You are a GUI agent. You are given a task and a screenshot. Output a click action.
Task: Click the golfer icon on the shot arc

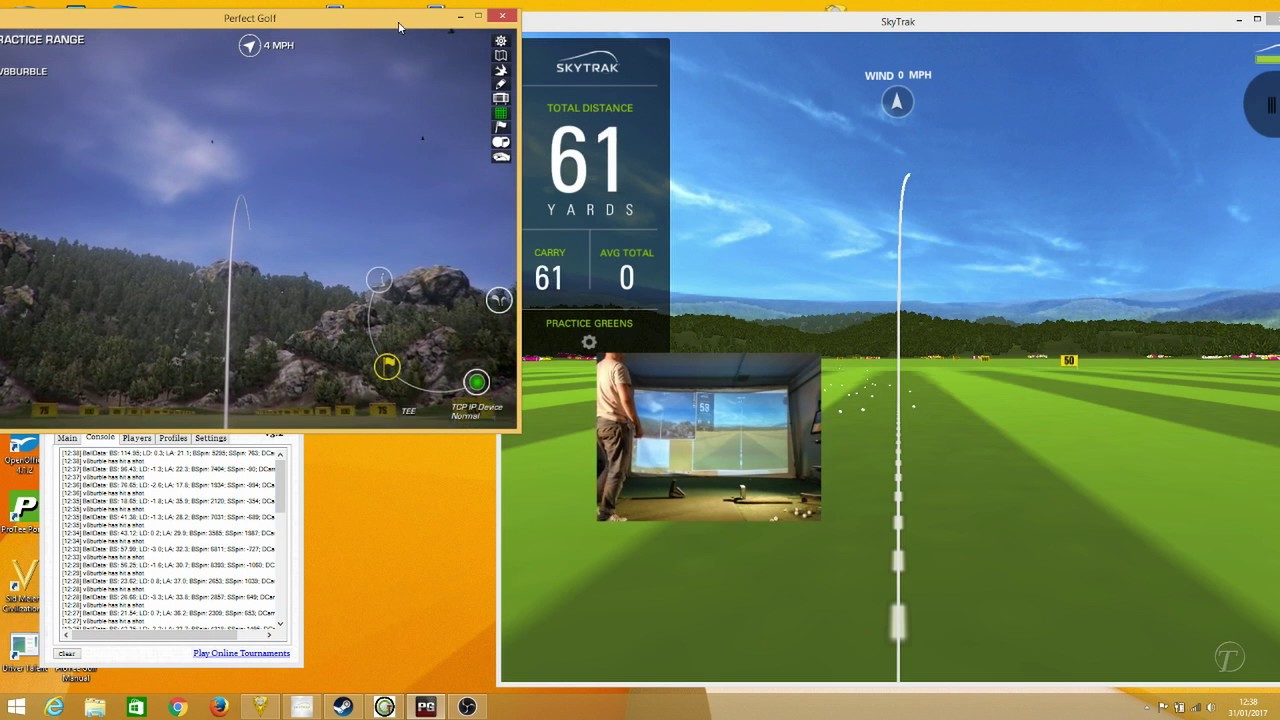coord(379,280)
